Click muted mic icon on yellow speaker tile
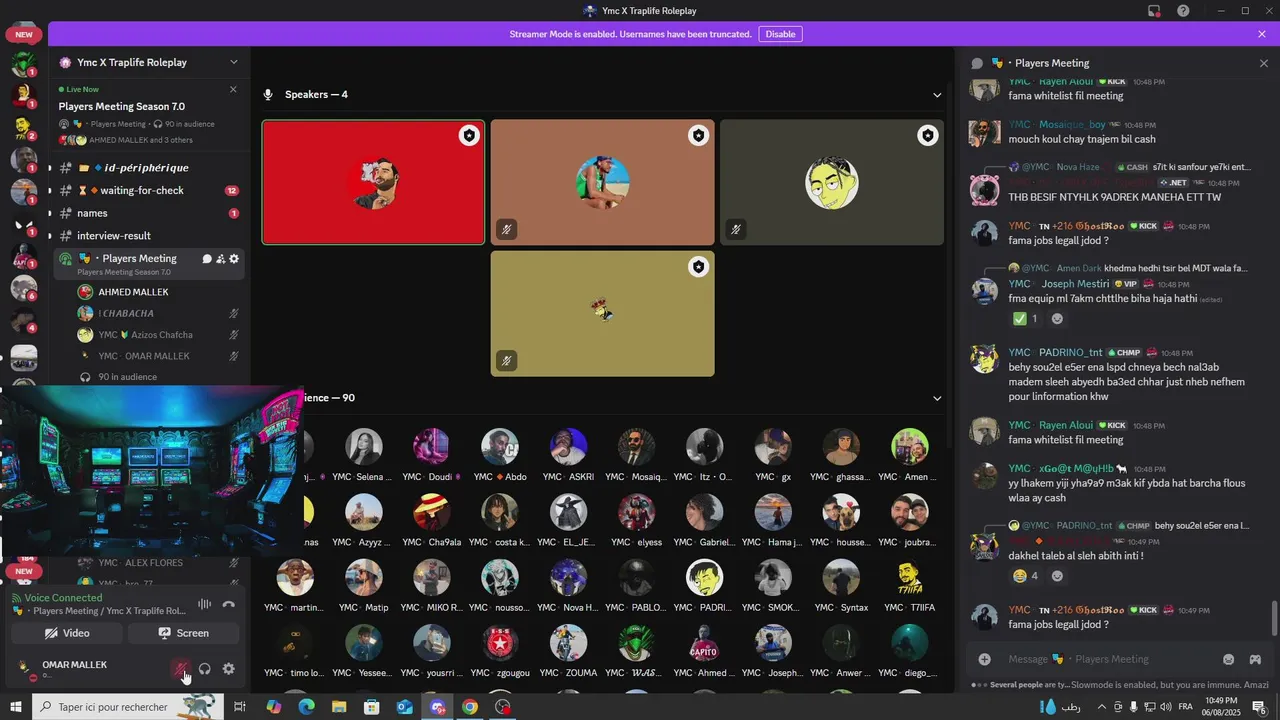The width and height of the screenshot is (1280, 720). [507, 361]
